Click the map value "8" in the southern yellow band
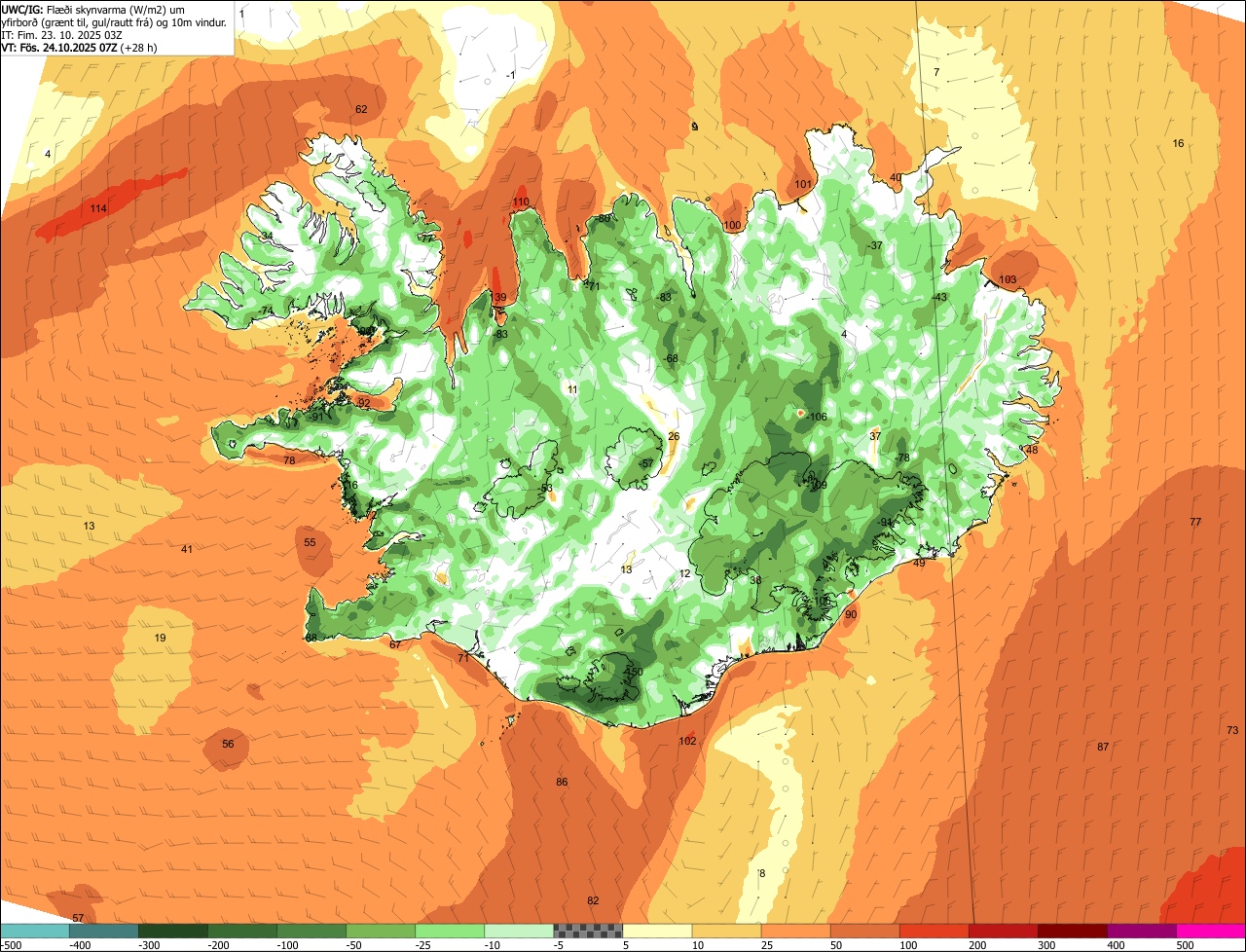Viewport: 1246px width, 952px height. click(x=762, y=874)
